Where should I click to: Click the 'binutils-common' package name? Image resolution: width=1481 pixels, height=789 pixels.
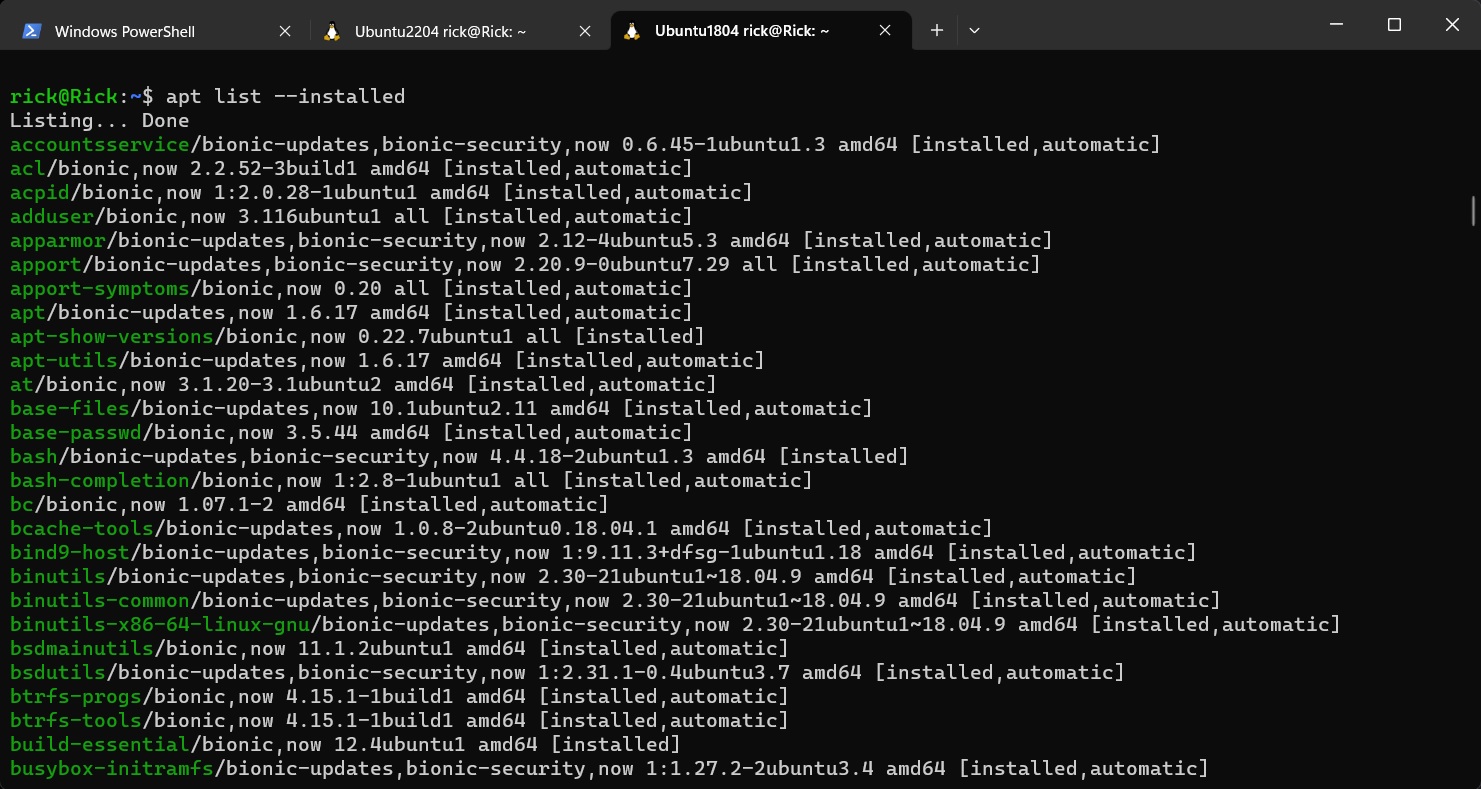100,601
